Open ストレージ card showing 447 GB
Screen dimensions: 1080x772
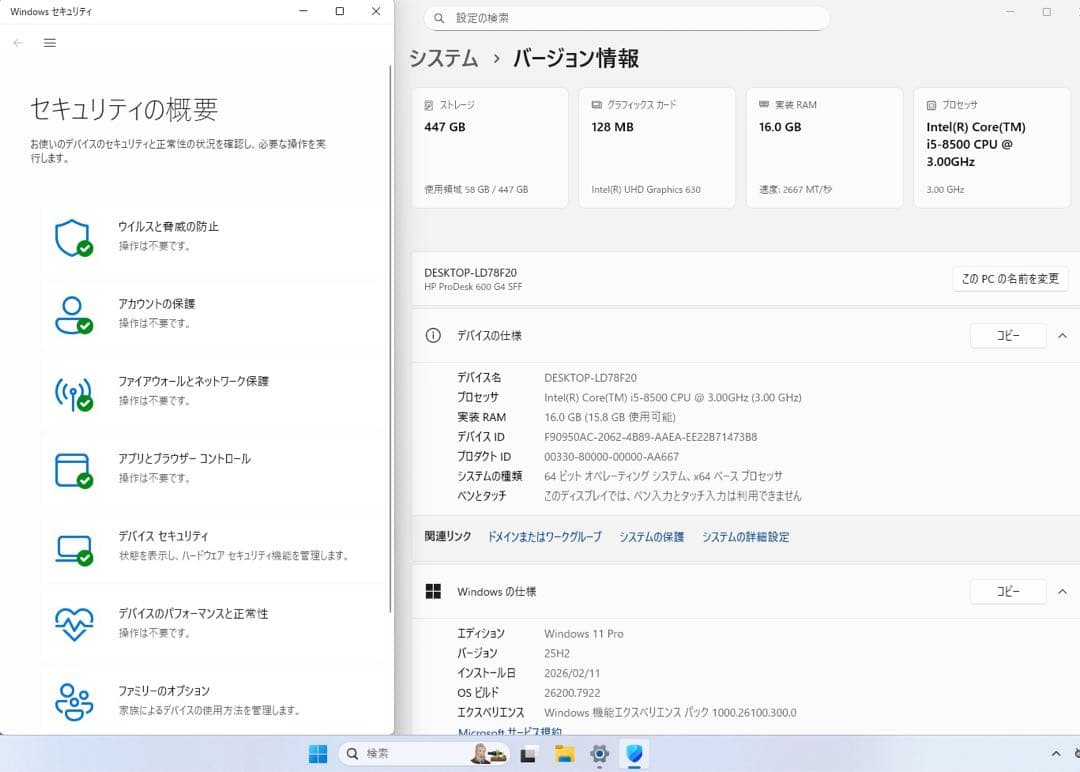[490, 147]
